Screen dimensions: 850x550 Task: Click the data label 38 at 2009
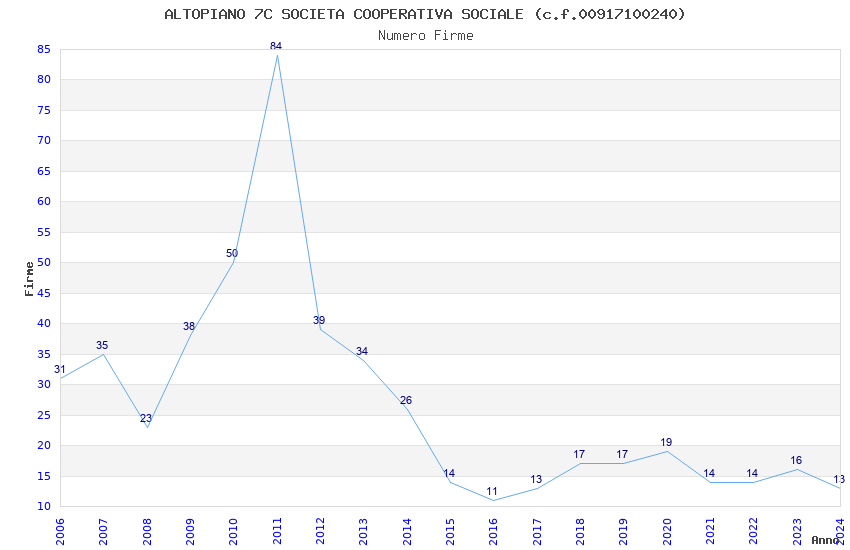click(x=189, y=326)
